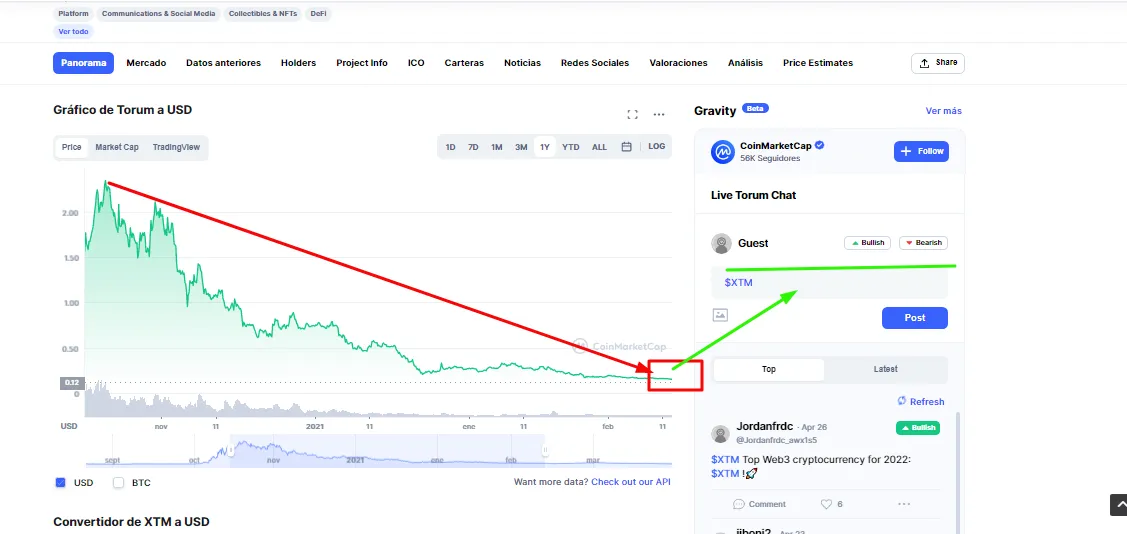Open Check out our API link

[631, 482]
